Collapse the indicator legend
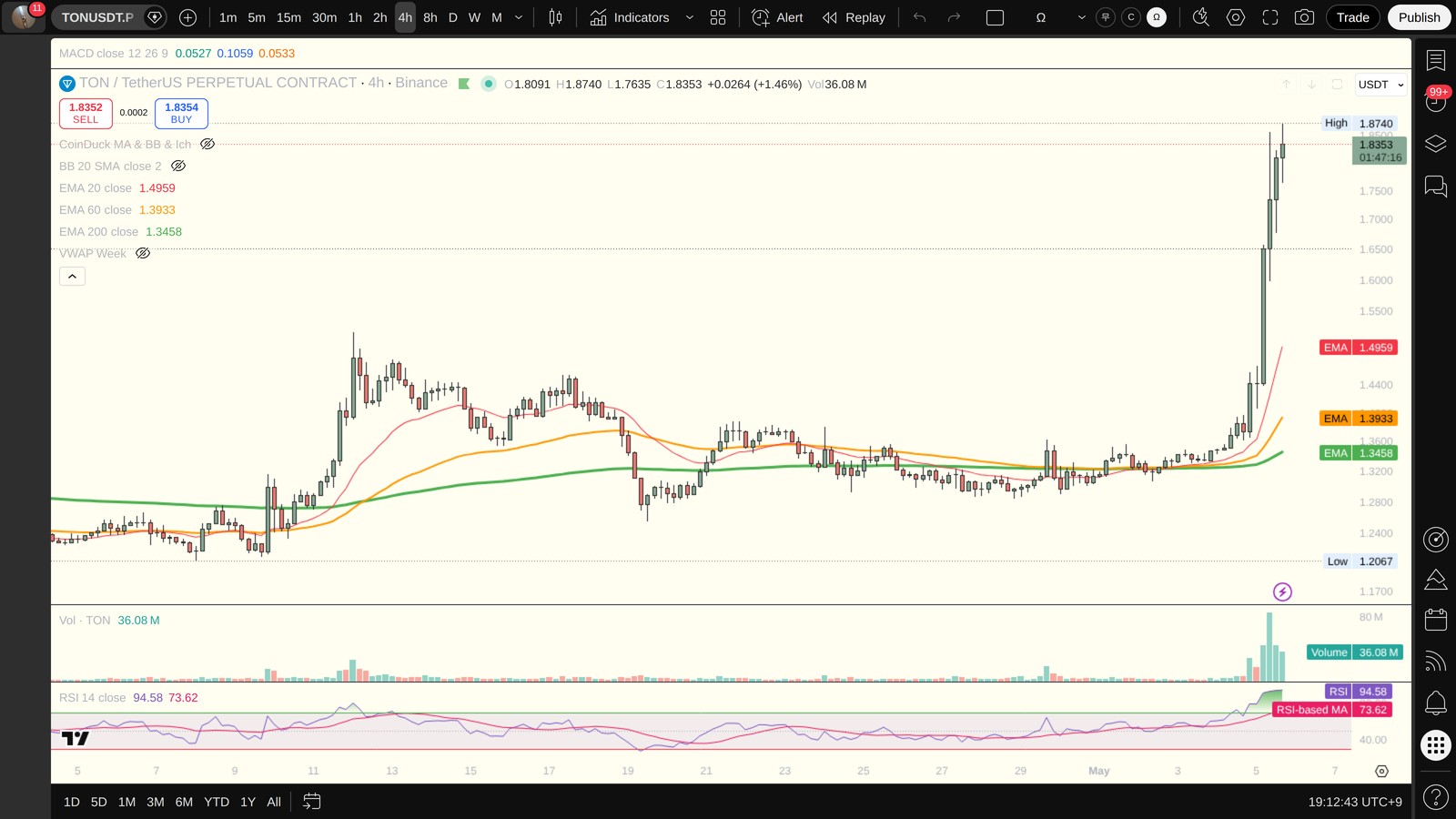 [x=72, y=276]
